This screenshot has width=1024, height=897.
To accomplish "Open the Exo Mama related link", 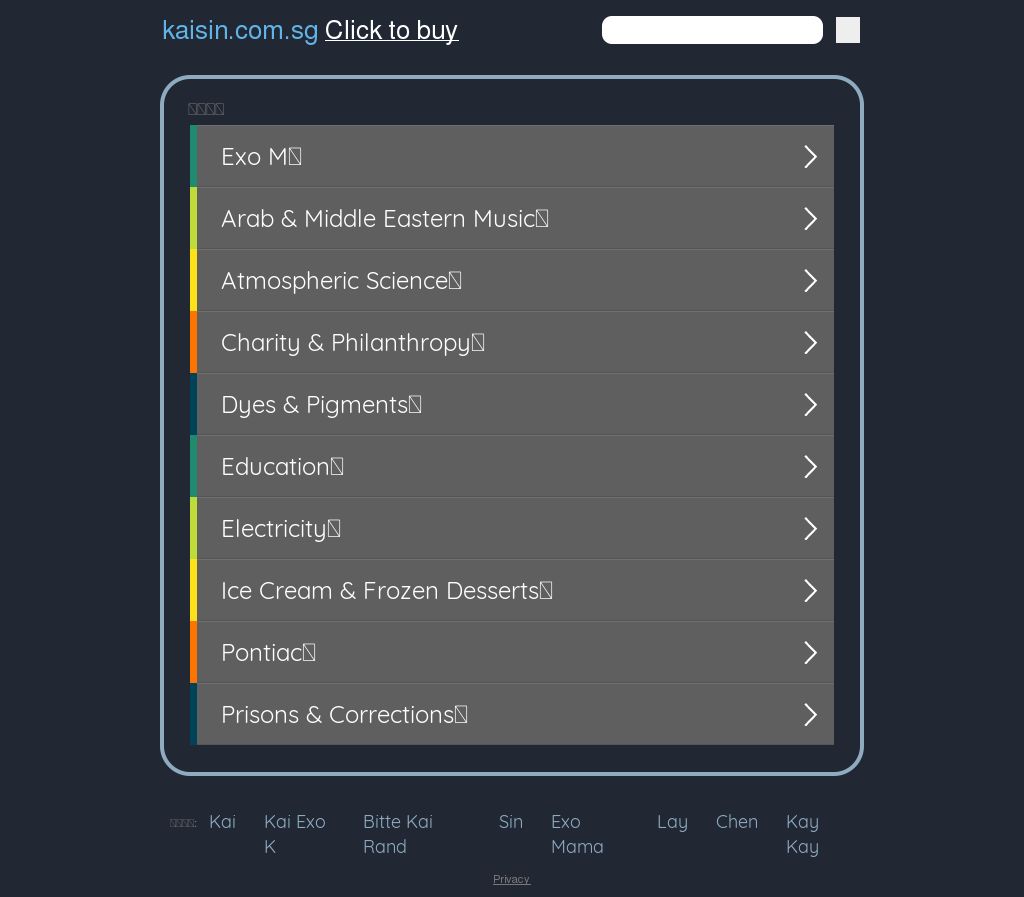I will (577, 834).
